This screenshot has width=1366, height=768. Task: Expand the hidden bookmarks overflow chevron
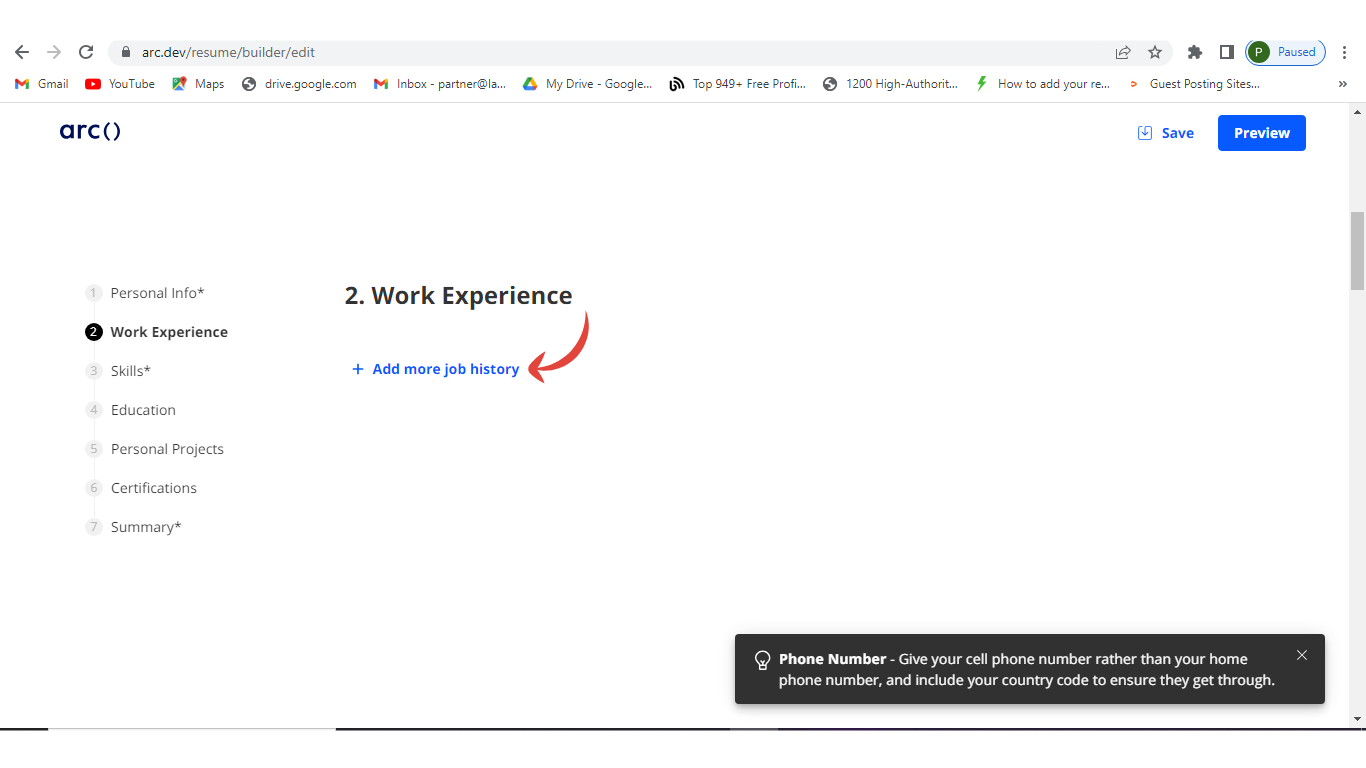coord(1342,84)
